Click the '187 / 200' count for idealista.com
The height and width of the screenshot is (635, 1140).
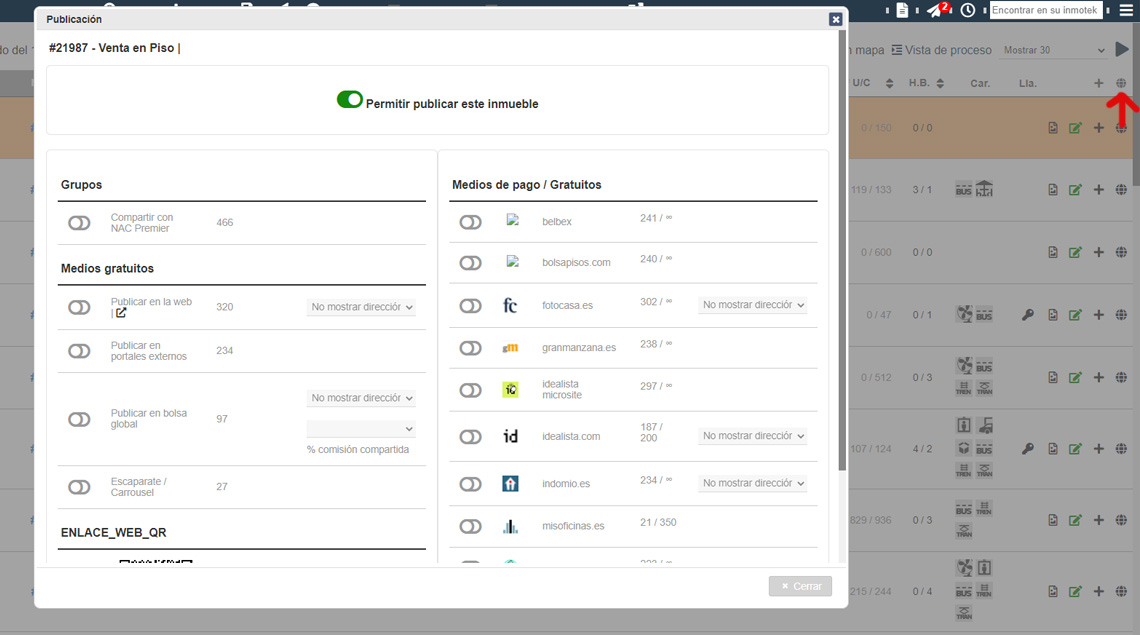tap(651, 432)
